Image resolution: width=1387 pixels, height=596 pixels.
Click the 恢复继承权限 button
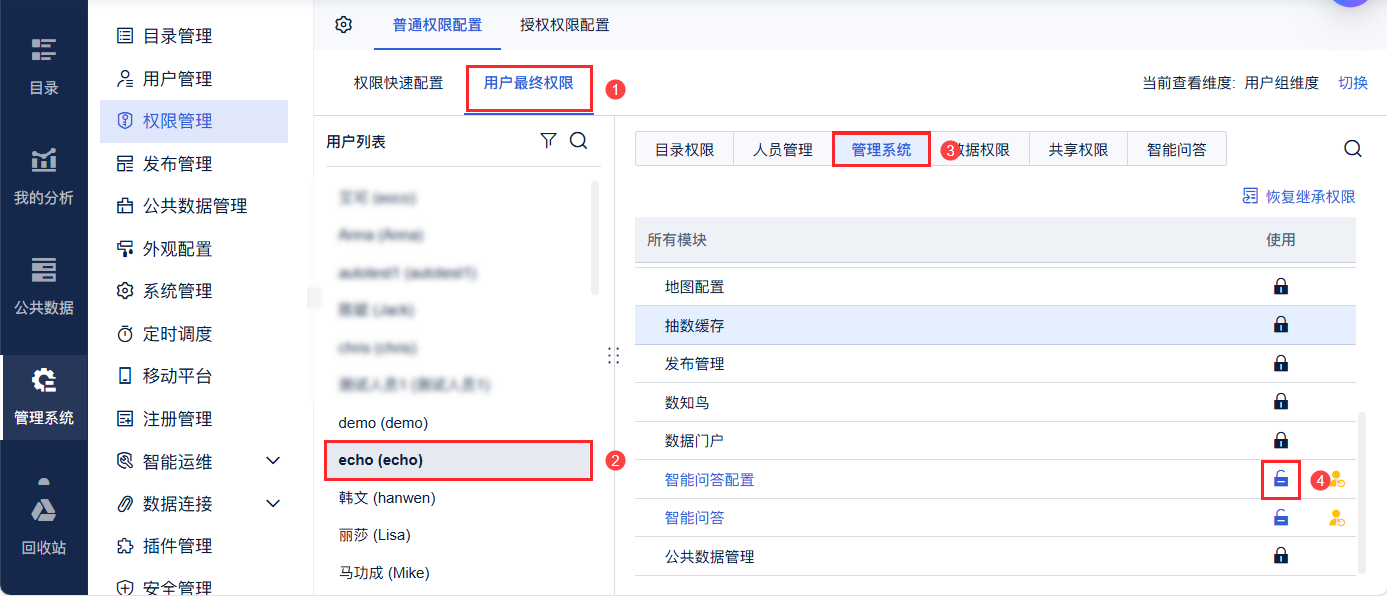coord(1299,197)
